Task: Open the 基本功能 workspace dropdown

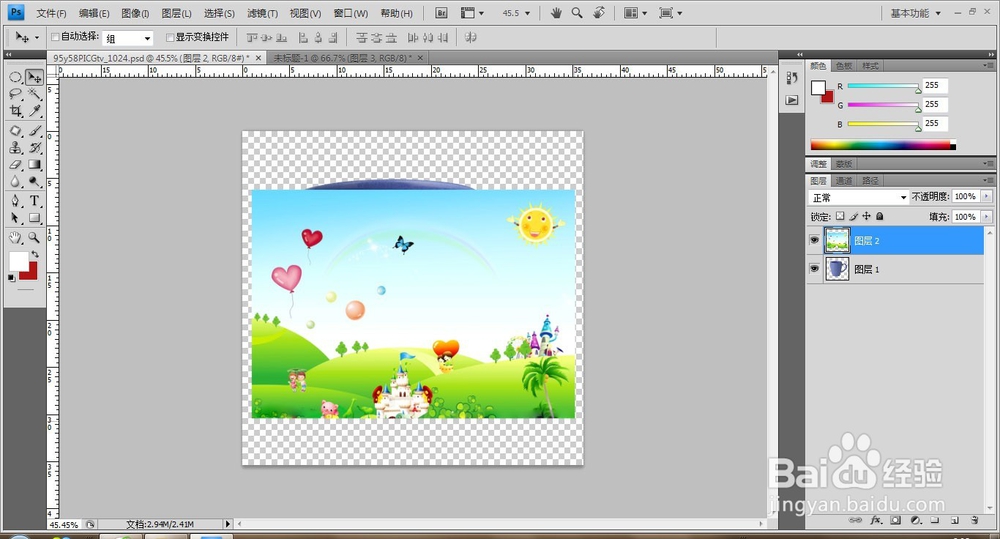Action: [x=915, y=13]
